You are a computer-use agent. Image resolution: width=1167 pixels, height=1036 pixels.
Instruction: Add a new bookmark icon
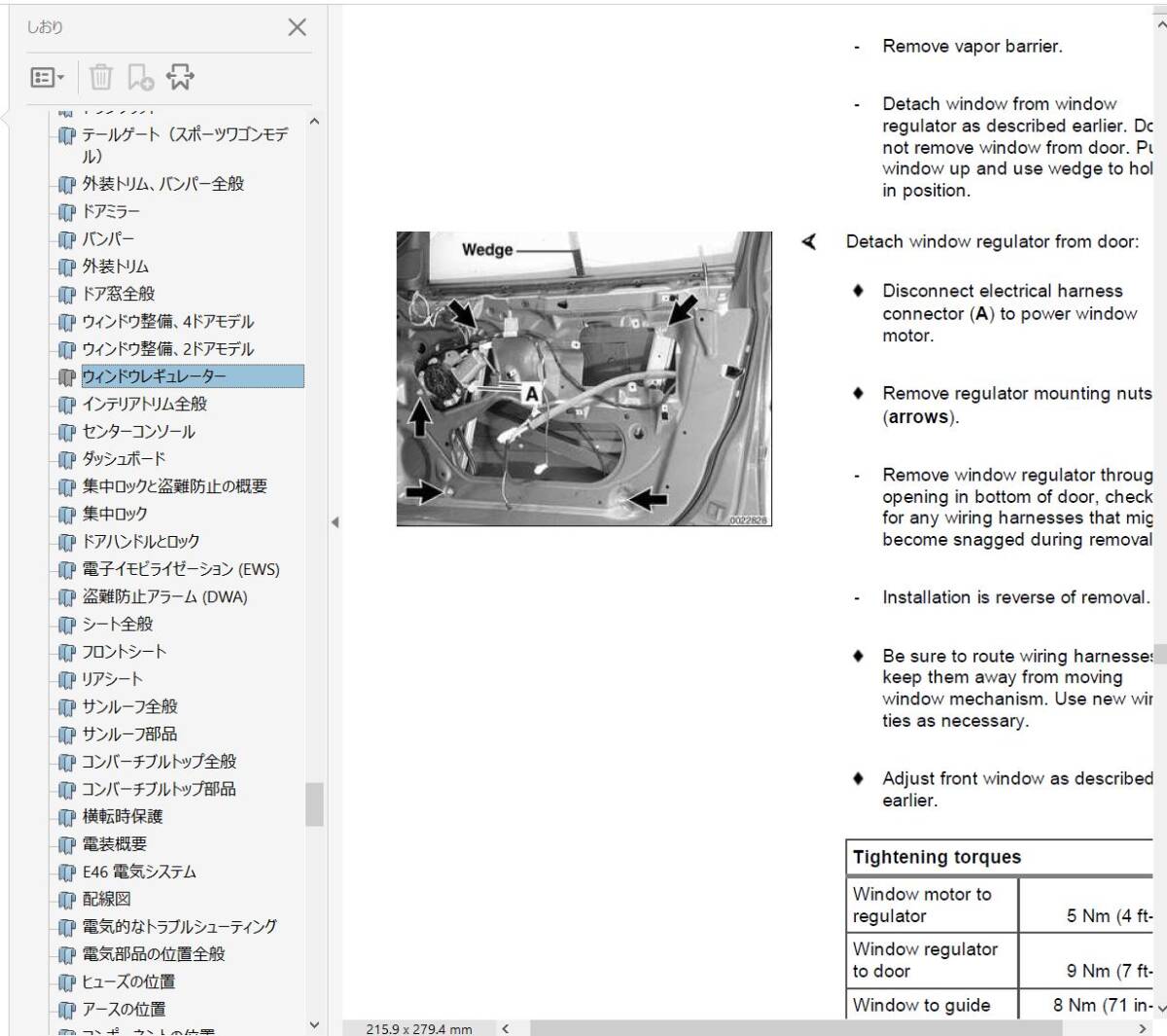[x=141, y=77]
